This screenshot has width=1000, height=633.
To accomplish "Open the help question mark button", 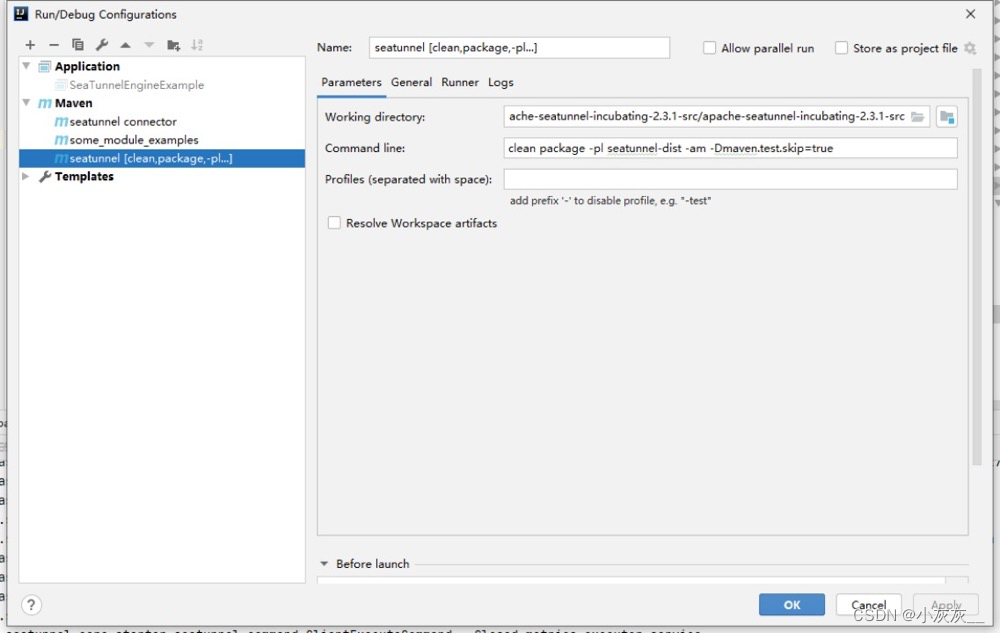I will coord(31,604).
